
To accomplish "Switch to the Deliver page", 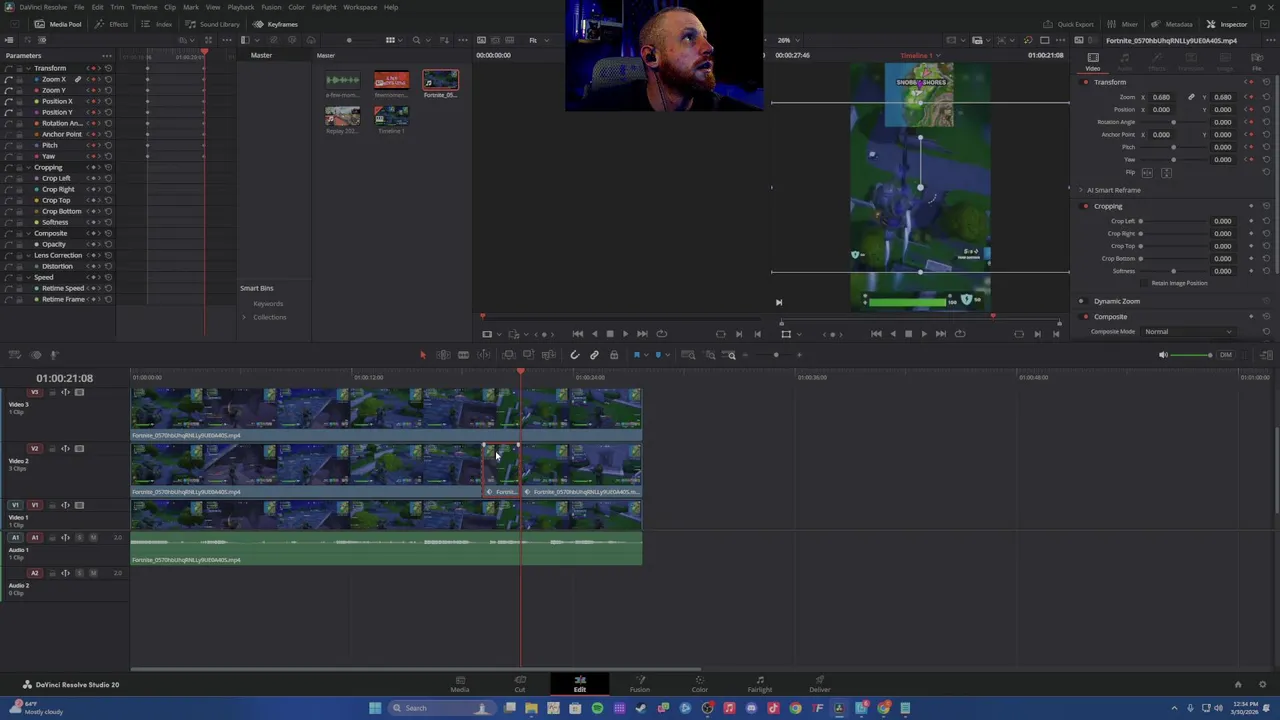I will (x=820, y=684).
